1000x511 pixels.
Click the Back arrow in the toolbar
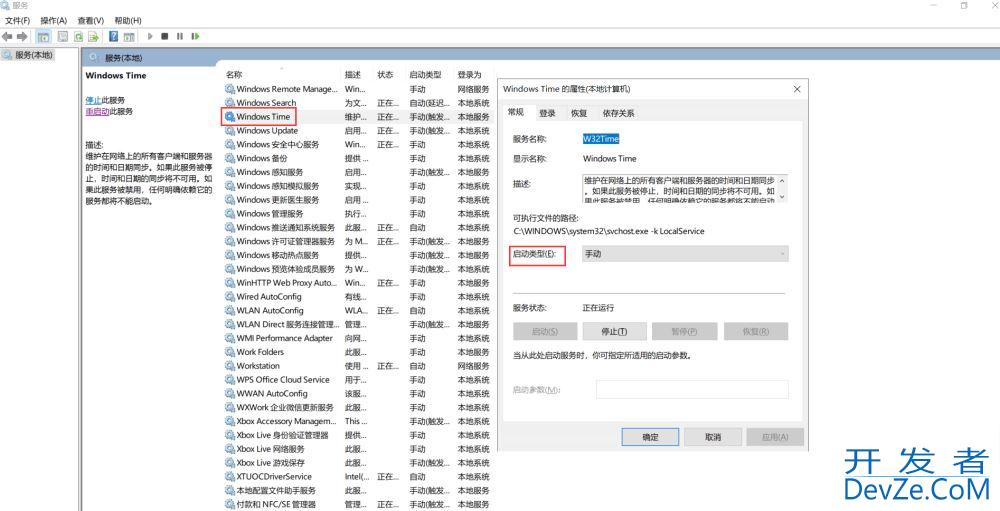[x=8, y=36]
